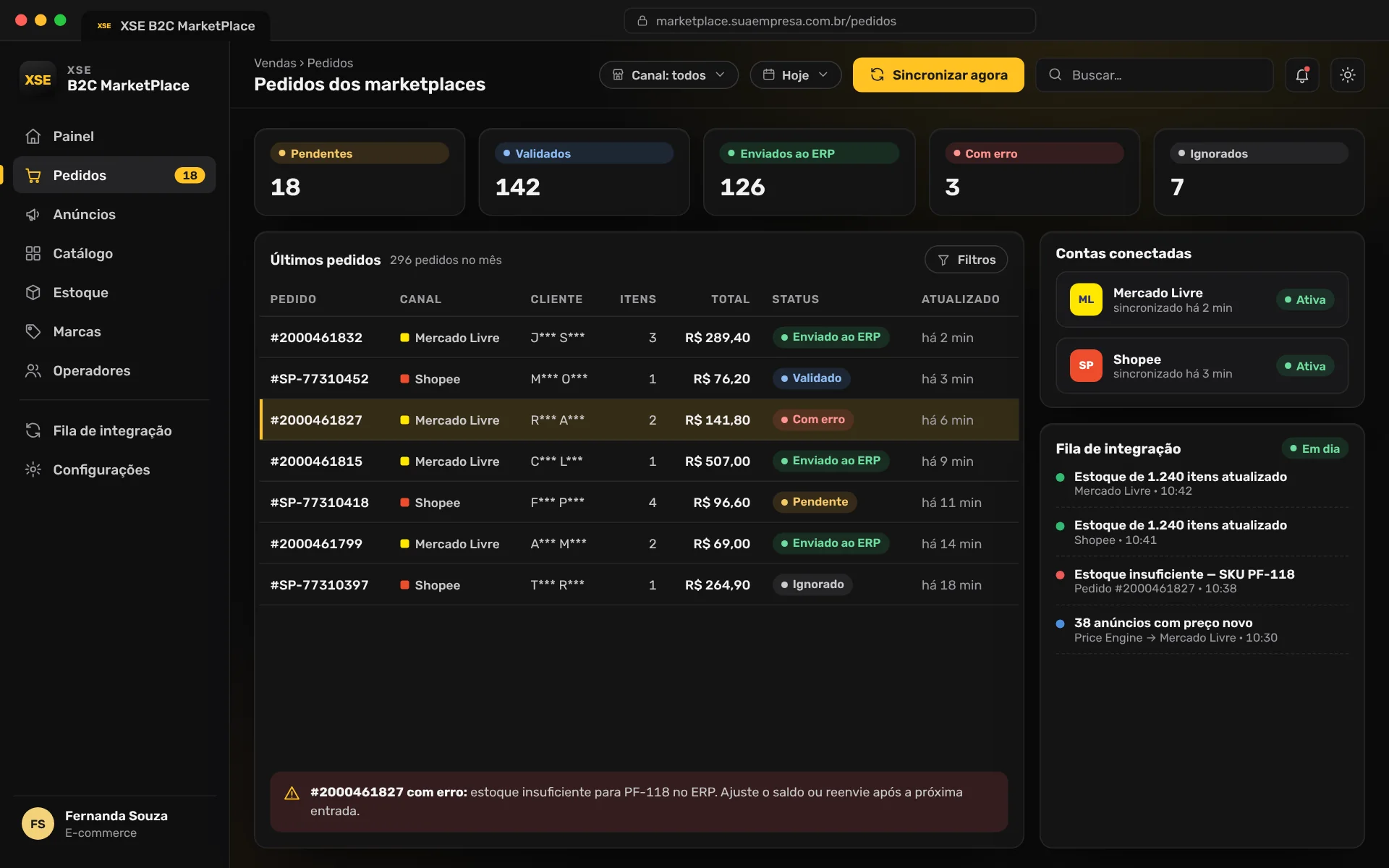This screenshot has width=1389, height=868.
Task: Click the FS user avatar
Action: (x=38, y=824)
